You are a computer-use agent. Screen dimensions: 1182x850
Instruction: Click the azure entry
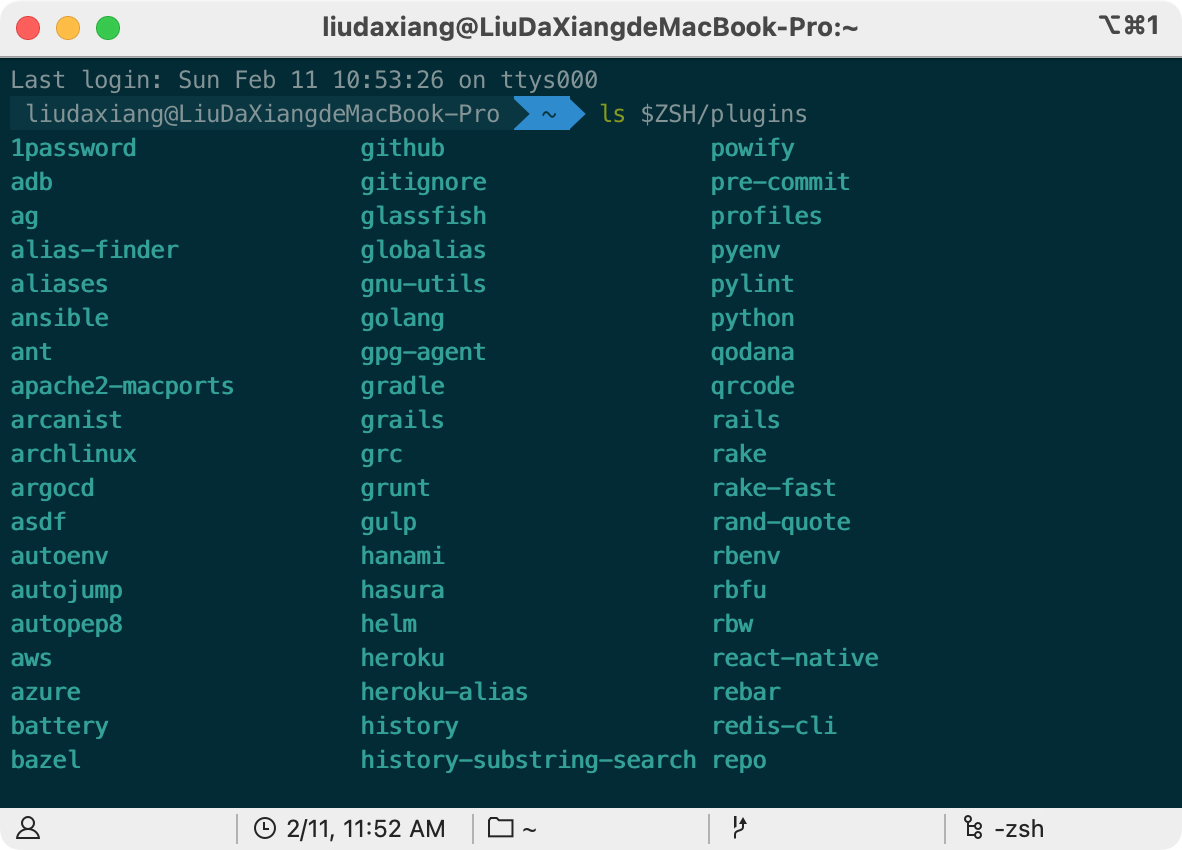(x=45, y=692)
